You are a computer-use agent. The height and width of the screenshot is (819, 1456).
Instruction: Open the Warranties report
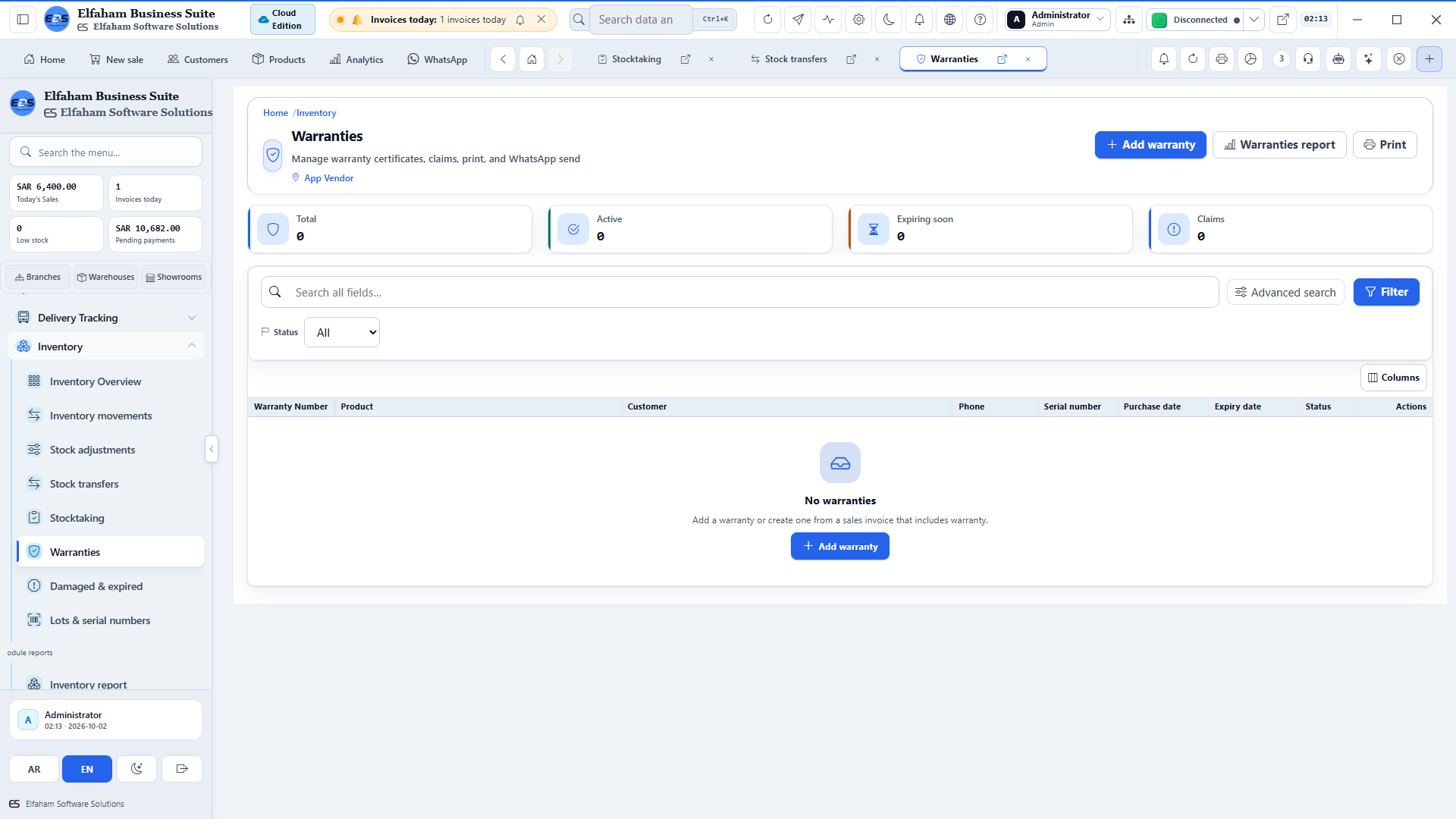(x=1279, y=145)
